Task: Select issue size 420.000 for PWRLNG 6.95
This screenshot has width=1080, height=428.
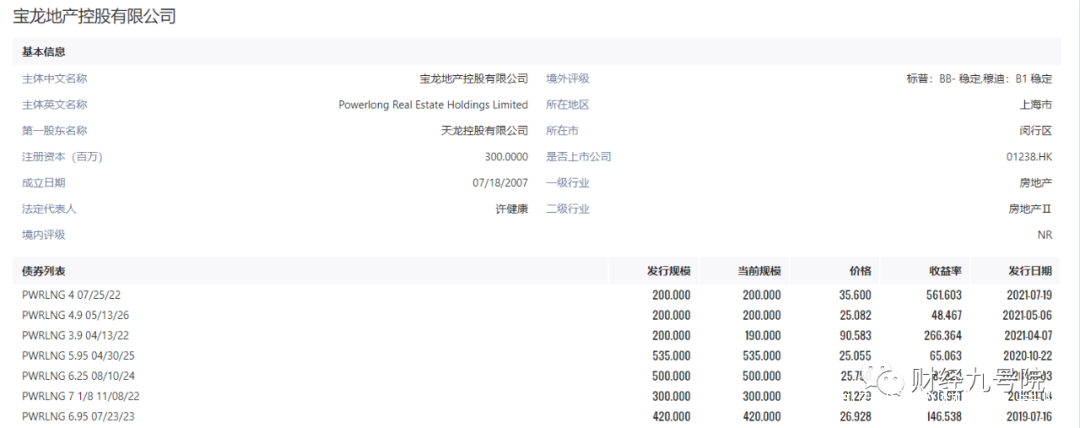Action: click(x=671, y=417)
